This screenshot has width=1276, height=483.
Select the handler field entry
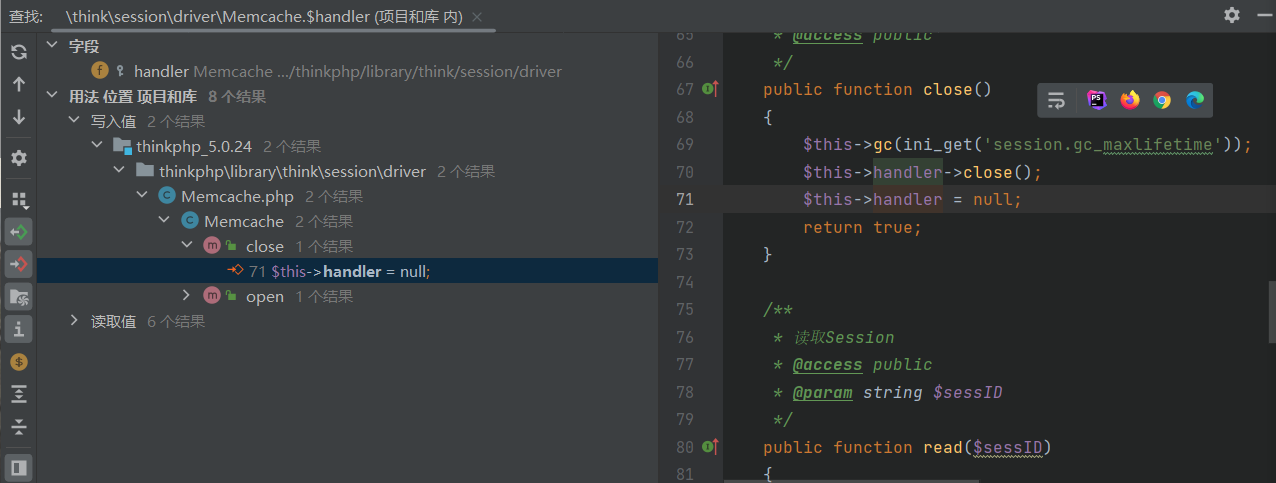pyautogui.click(x=161, y=72)
